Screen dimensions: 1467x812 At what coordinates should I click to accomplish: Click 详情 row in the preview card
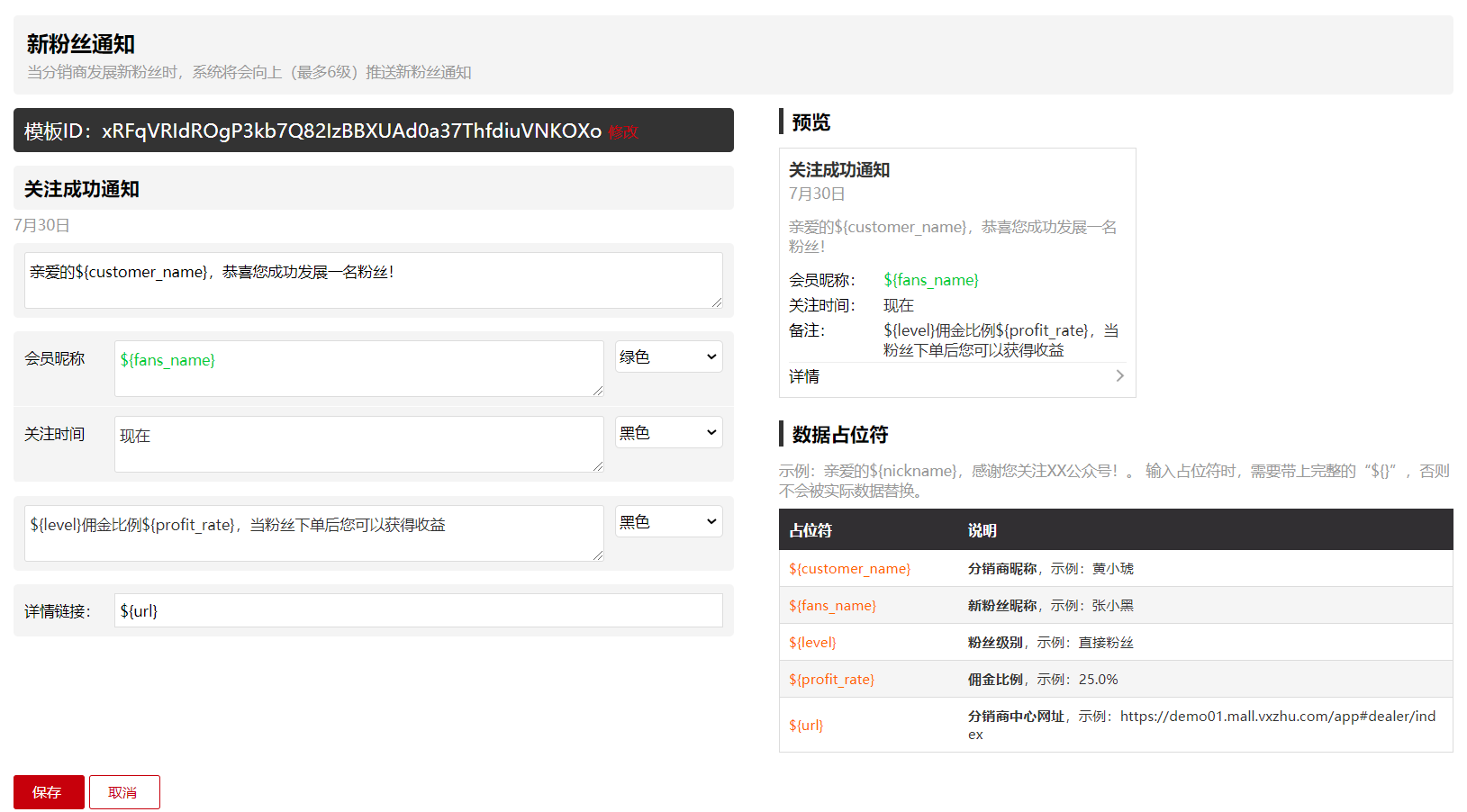coord(955,376)
